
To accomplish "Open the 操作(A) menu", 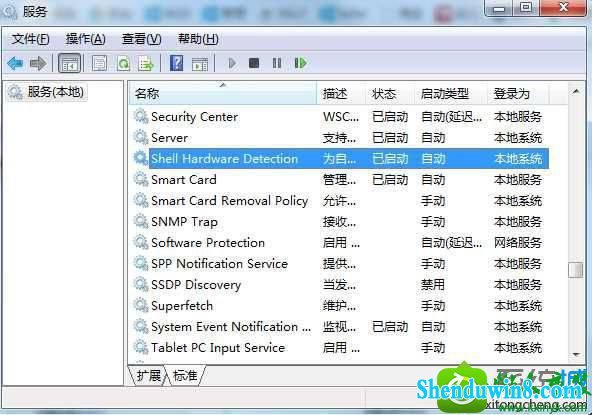I will click(85, 39).
